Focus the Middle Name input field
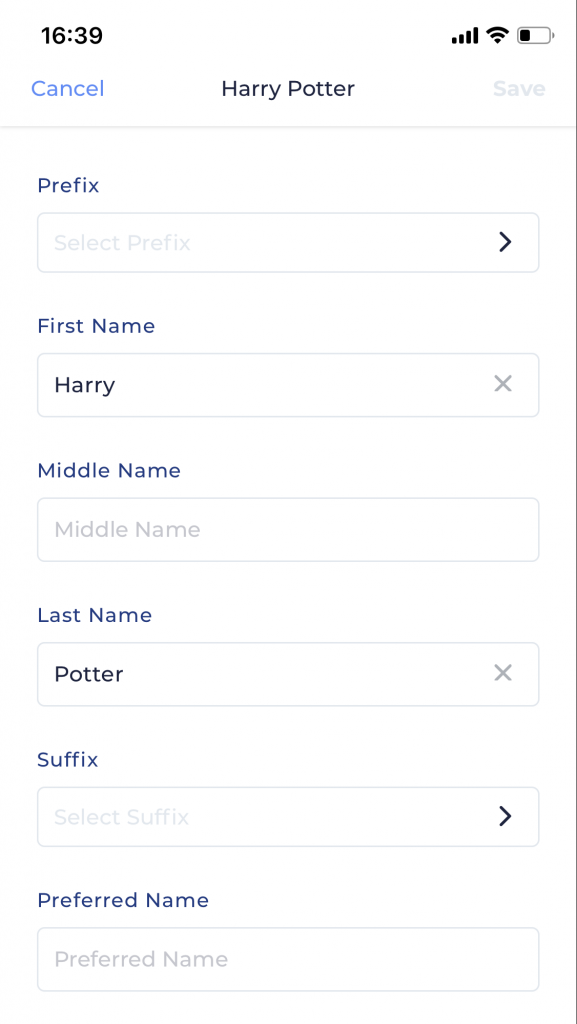577x1024 pixels. (x=288, y=530)
